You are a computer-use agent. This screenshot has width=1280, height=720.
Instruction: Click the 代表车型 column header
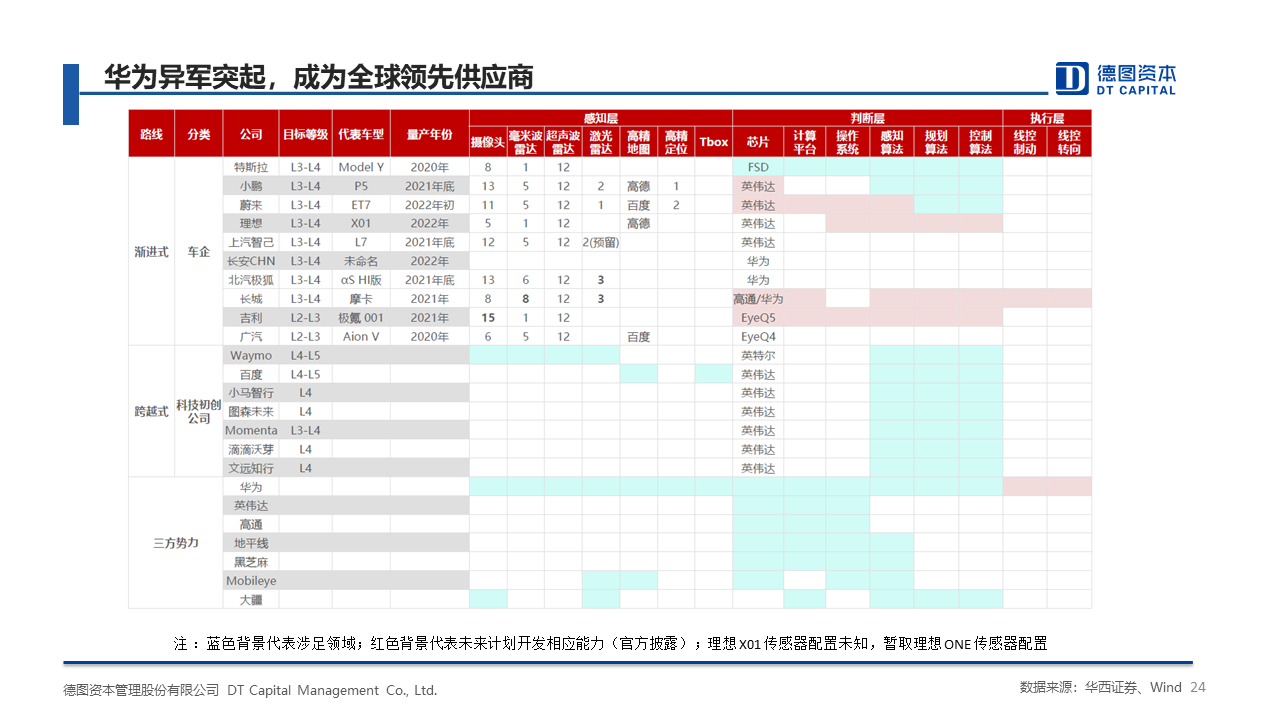tap(361, 135)
